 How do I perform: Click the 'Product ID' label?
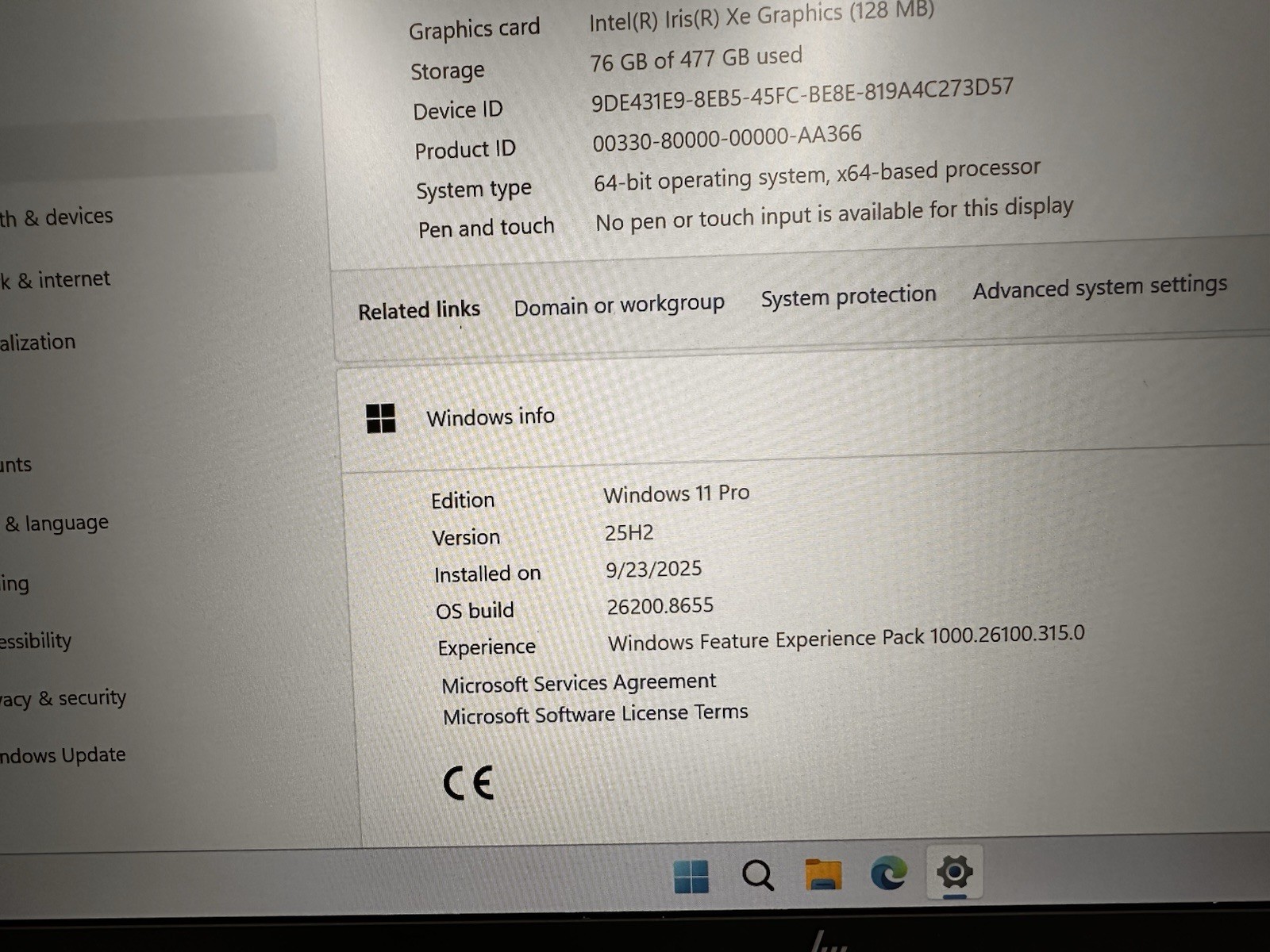click(x=464, y=149)
